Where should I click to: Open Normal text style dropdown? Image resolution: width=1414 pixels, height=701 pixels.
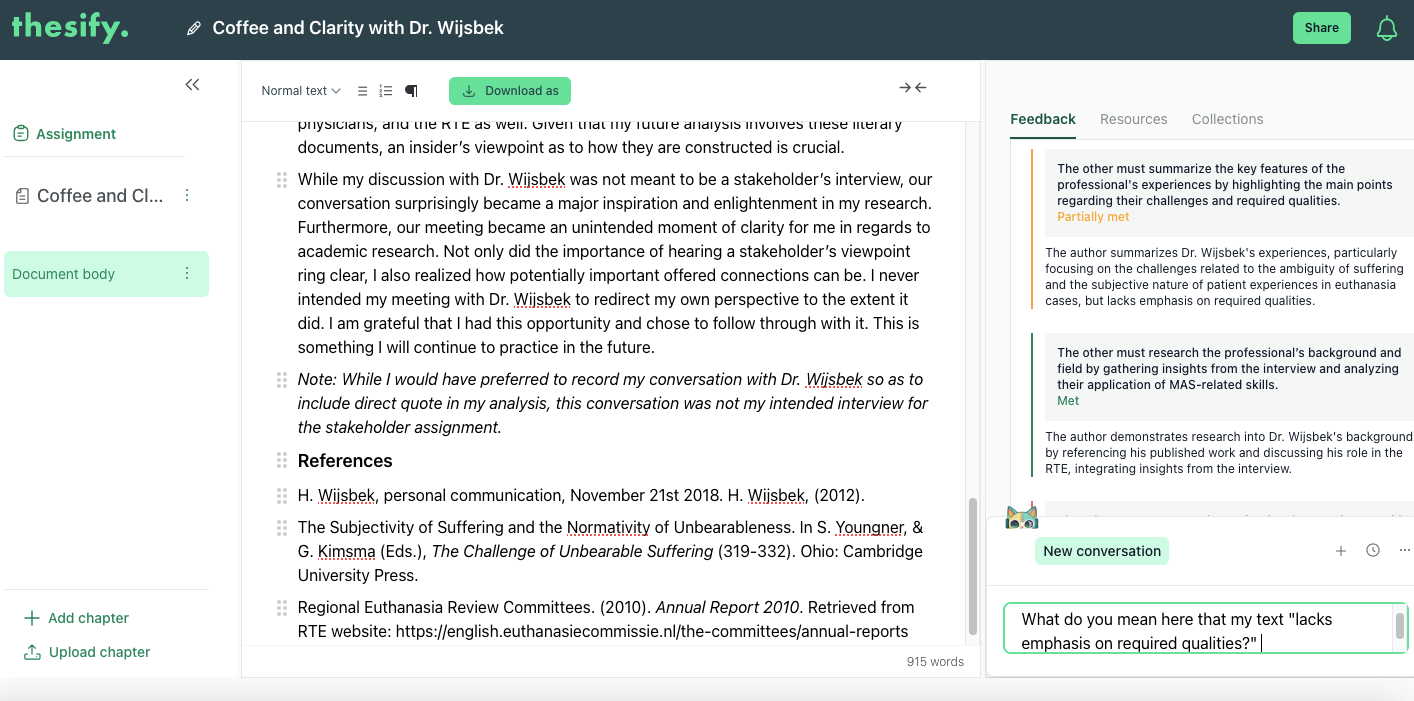(x=301, y=91)
